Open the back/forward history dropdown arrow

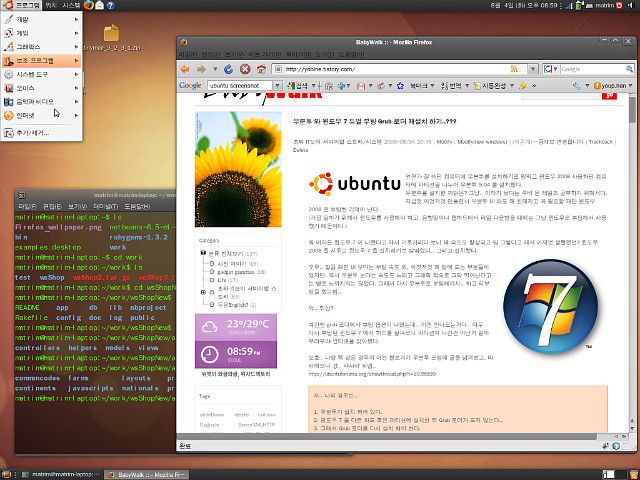215,69
